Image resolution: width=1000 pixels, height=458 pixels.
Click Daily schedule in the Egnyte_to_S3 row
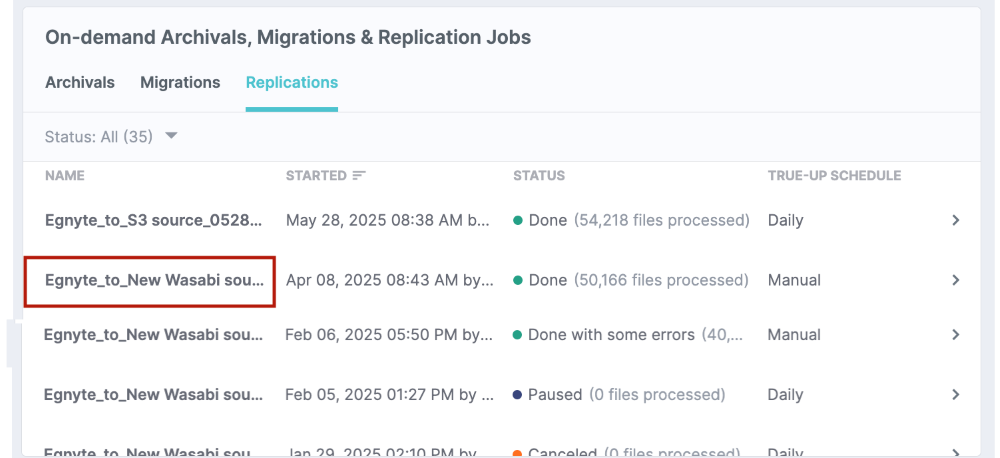tap(785, 220)
